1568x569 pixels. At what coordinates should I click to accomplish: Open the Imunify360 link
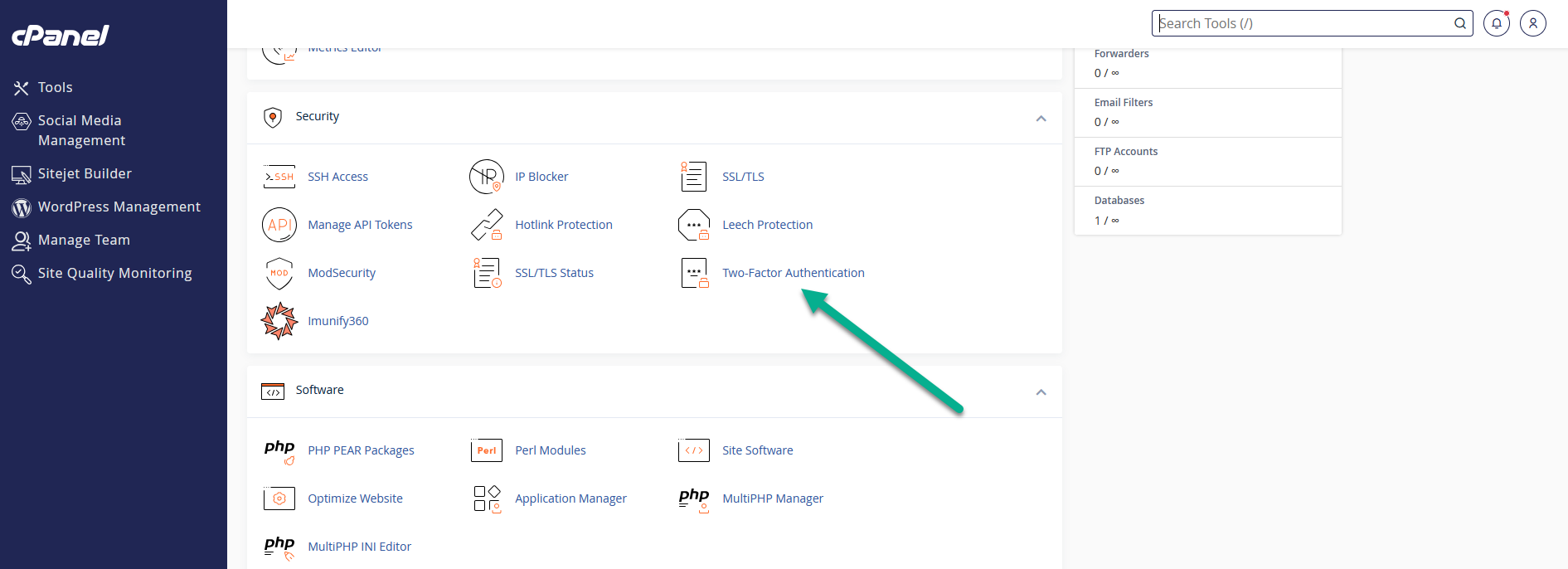pos(338,321)
